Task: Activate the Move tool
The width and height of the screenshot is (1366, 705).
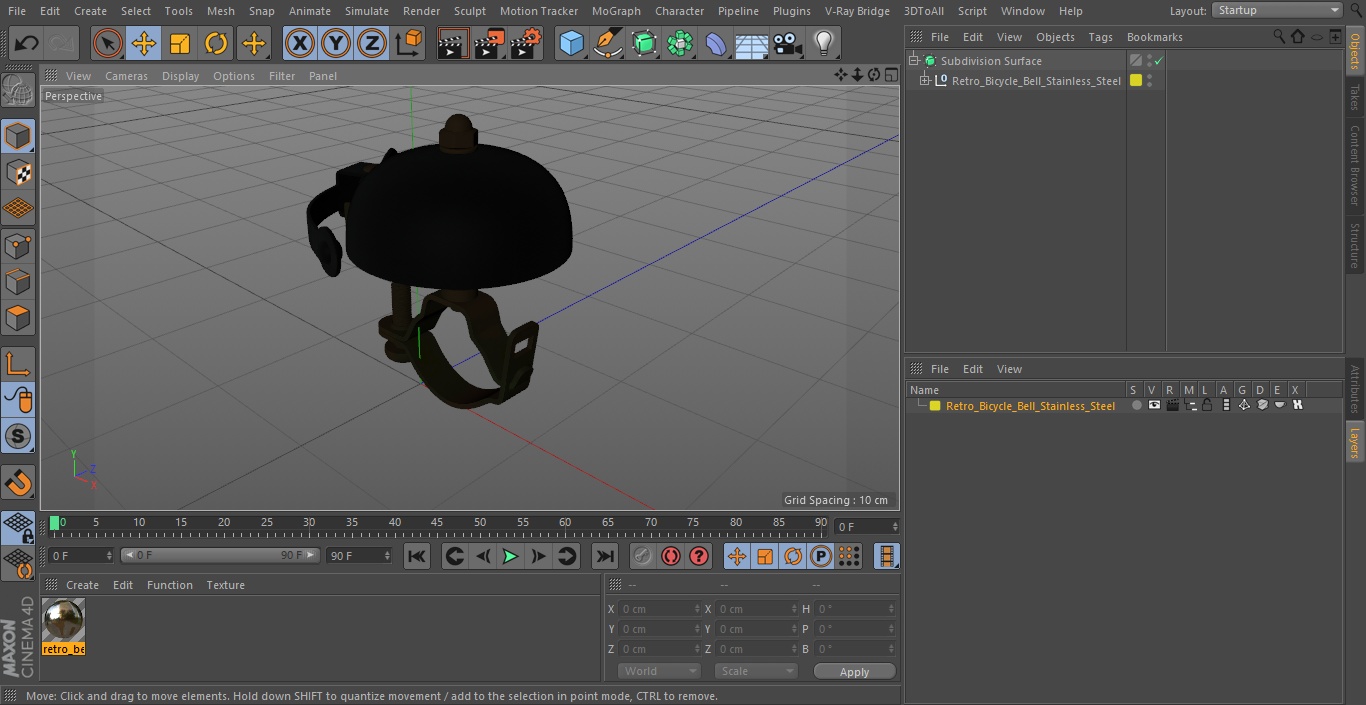Action: (x=144, y=43)
